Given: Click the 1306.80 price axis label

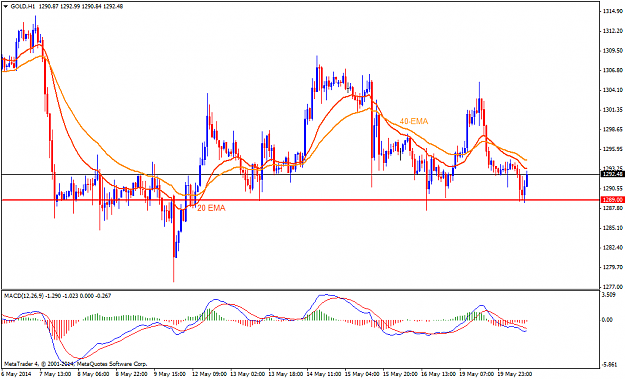Looking at the screenshot, I should click(x=613, y=70).
